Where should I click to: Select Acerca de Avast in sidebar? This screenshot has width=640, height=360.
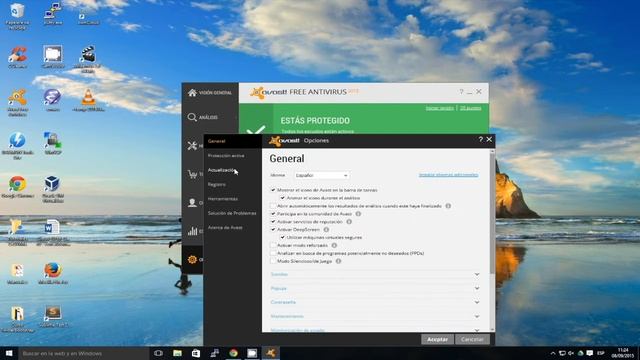tap(225, 227)
